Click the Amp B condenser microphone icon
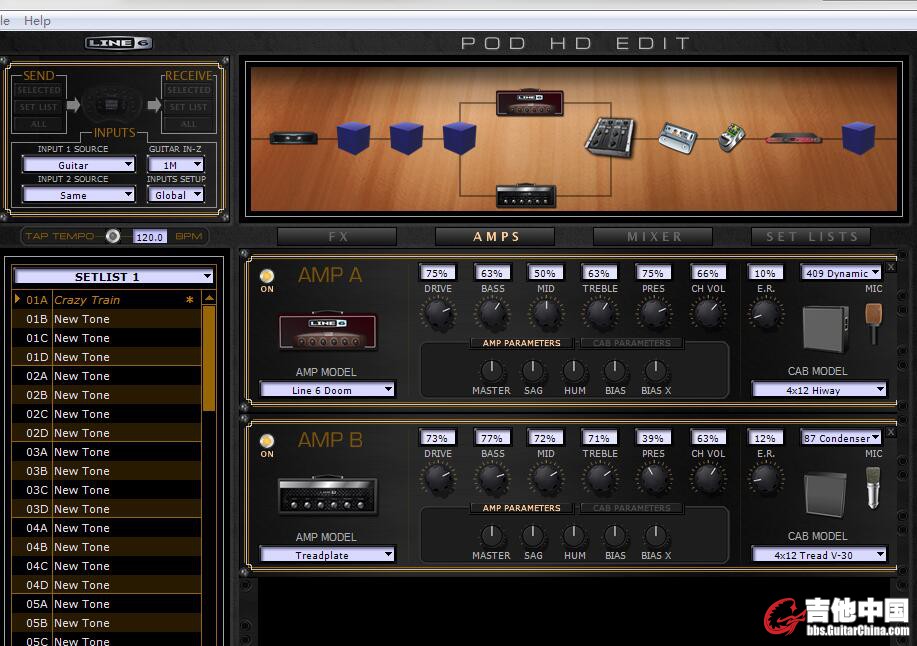917x646 pixels. click(x=873, y=488)
